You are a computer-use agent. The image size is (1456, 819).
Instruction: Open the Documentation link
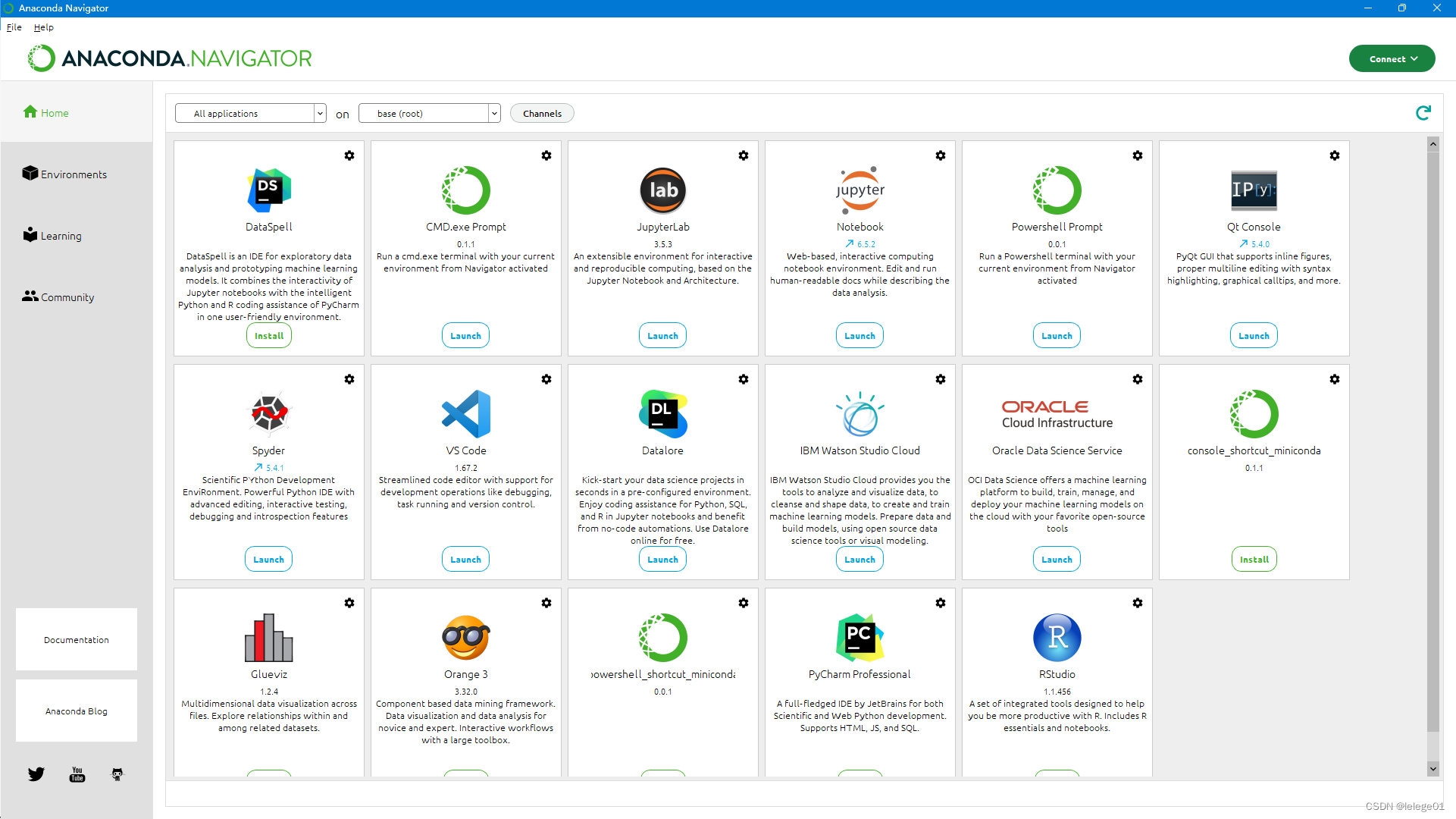click(x=77, y=639)
